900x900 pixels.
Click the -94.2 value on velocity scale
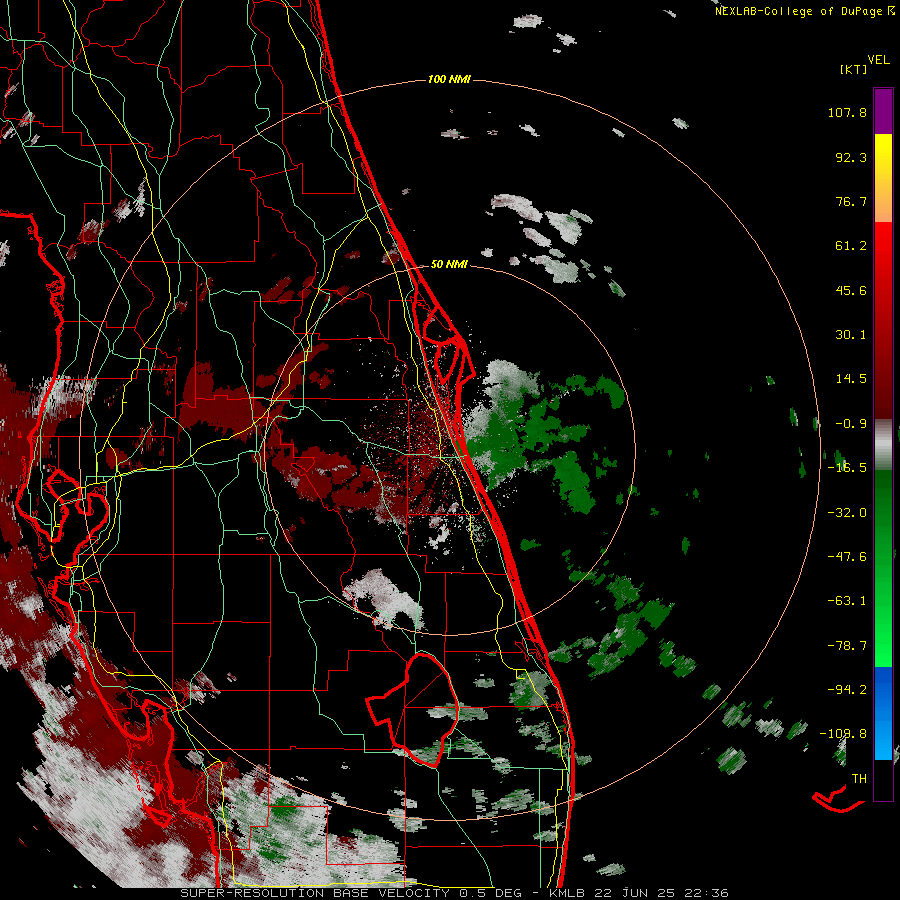[x=847, y=689]
